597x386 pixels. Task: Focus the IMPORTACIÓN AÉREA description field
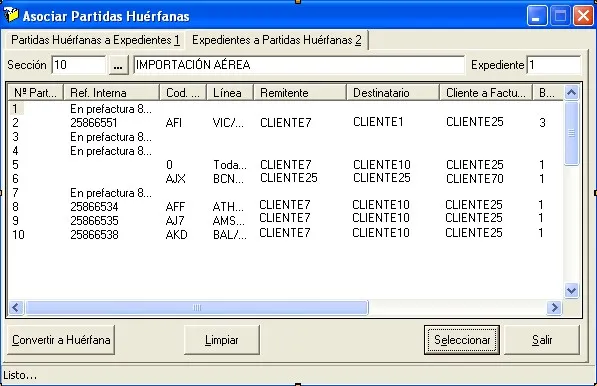coord(299,65)
